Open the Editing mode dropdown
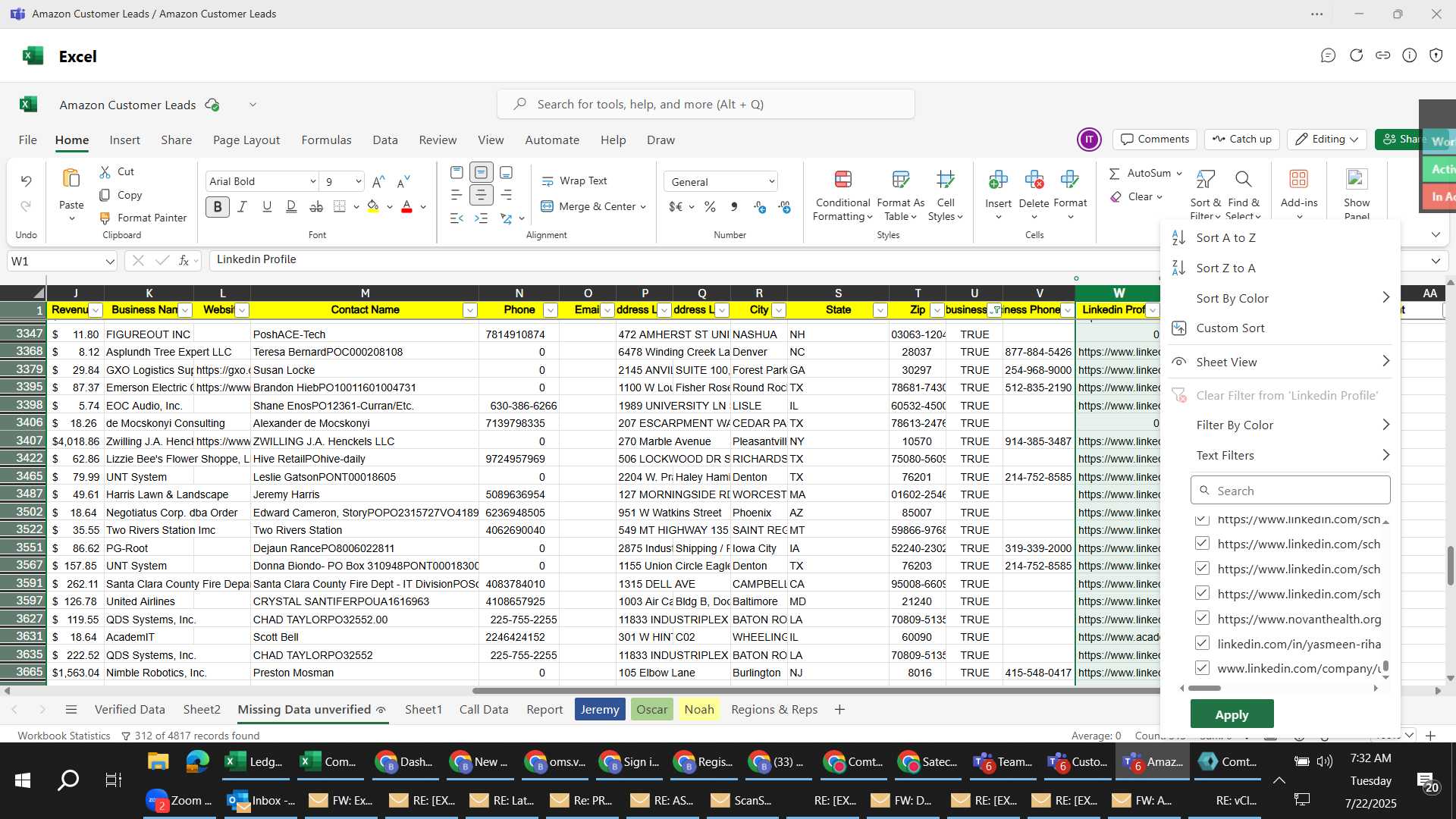Image resolution: width=1456 pixels, height=819 pixels. pyautogui.click(x=1328, y=140)
